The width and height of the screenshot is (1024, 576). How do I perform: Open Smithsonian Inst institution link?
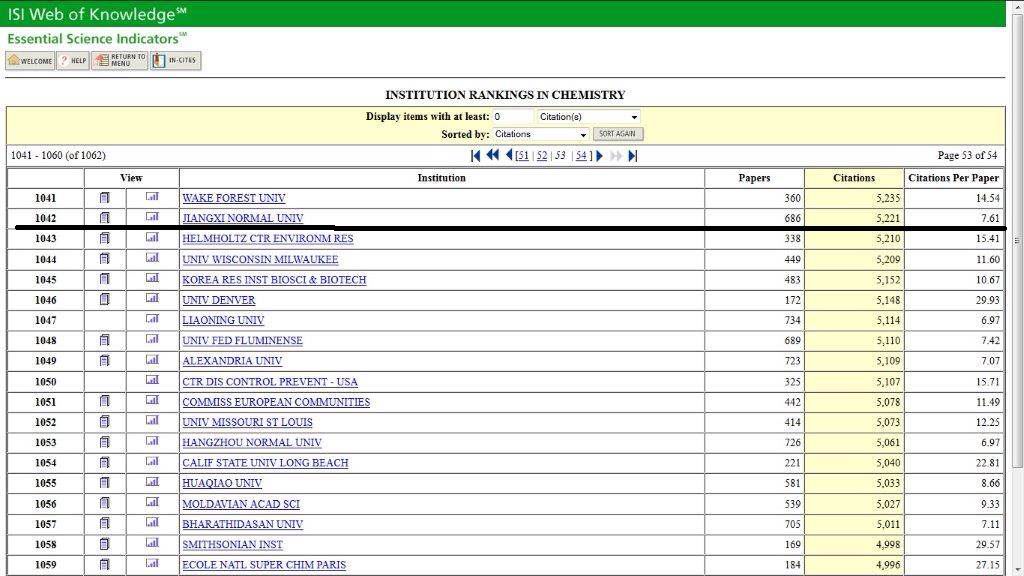click(232, 545)
